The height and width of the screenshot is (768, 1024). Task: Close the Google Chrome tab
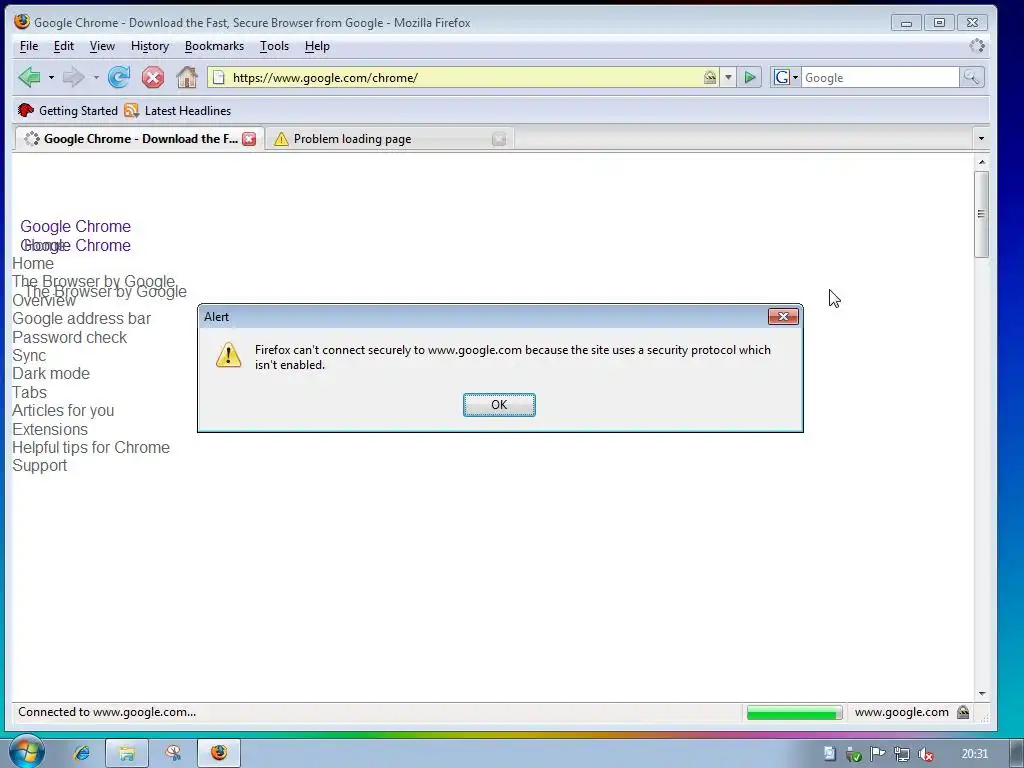tap(249, 138)
